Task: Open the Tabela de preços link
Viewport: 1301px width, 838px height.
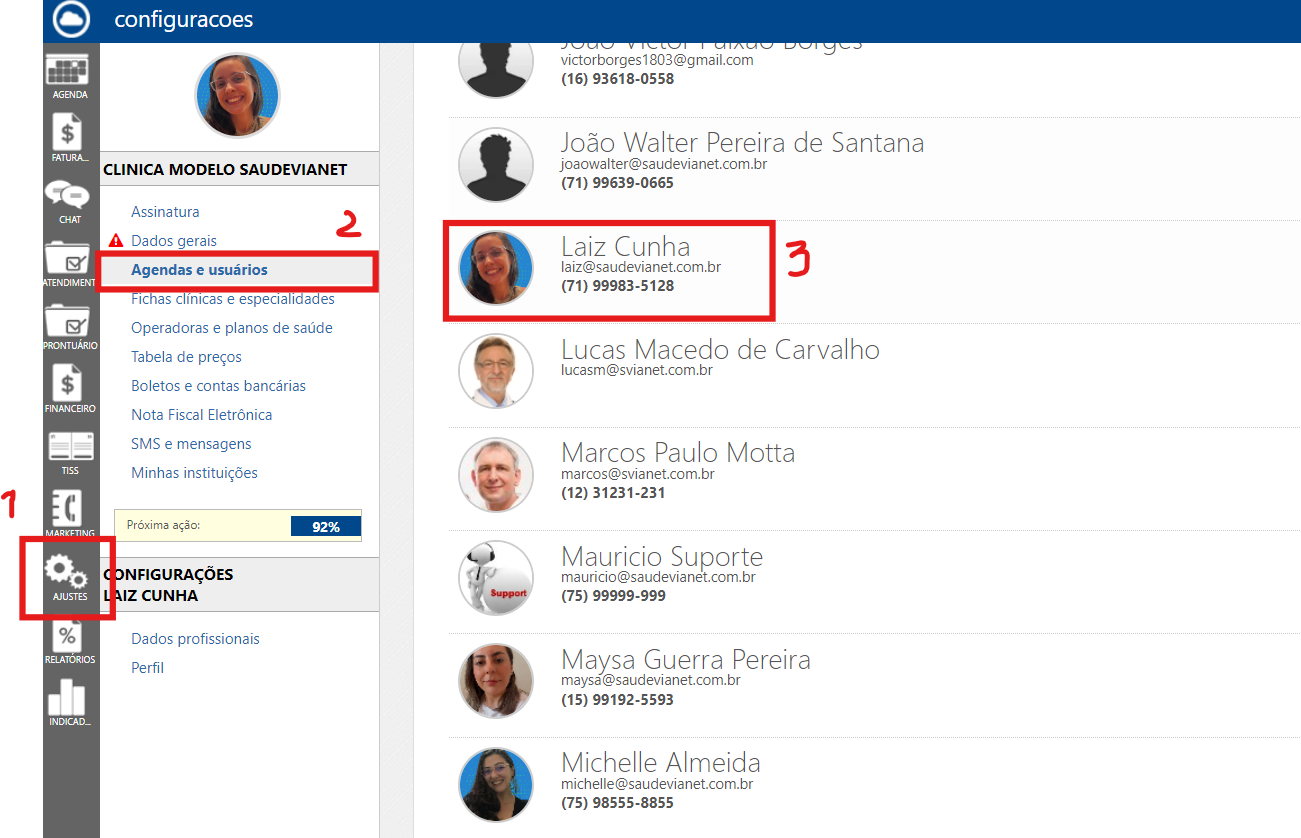Action: 186,357
